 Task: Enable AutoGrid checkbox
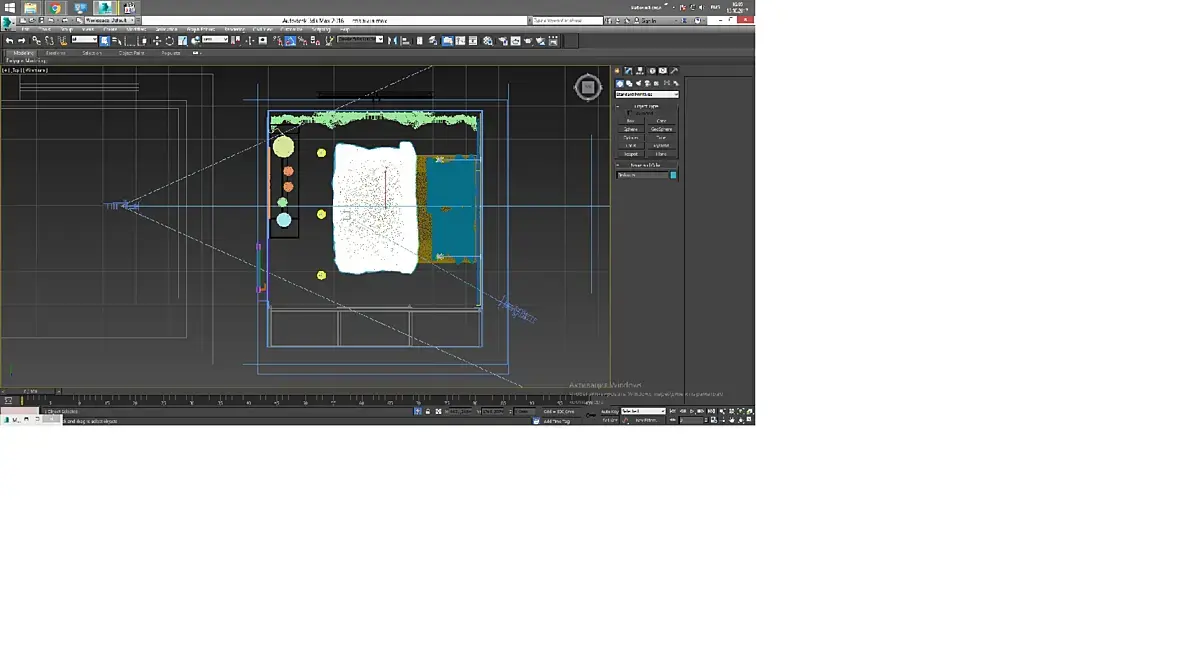tap(629, 113)
